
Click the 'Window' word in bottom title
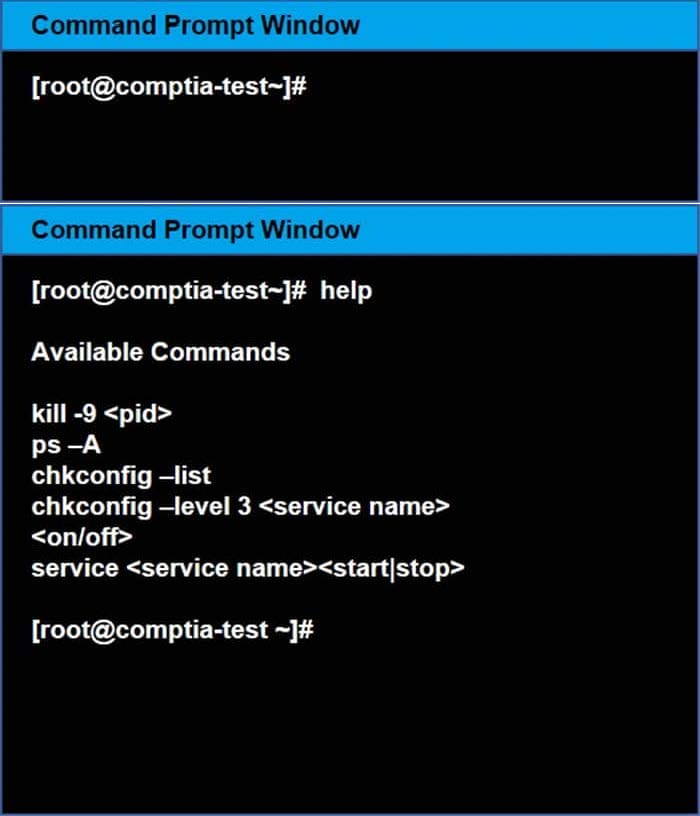point(310,230)
